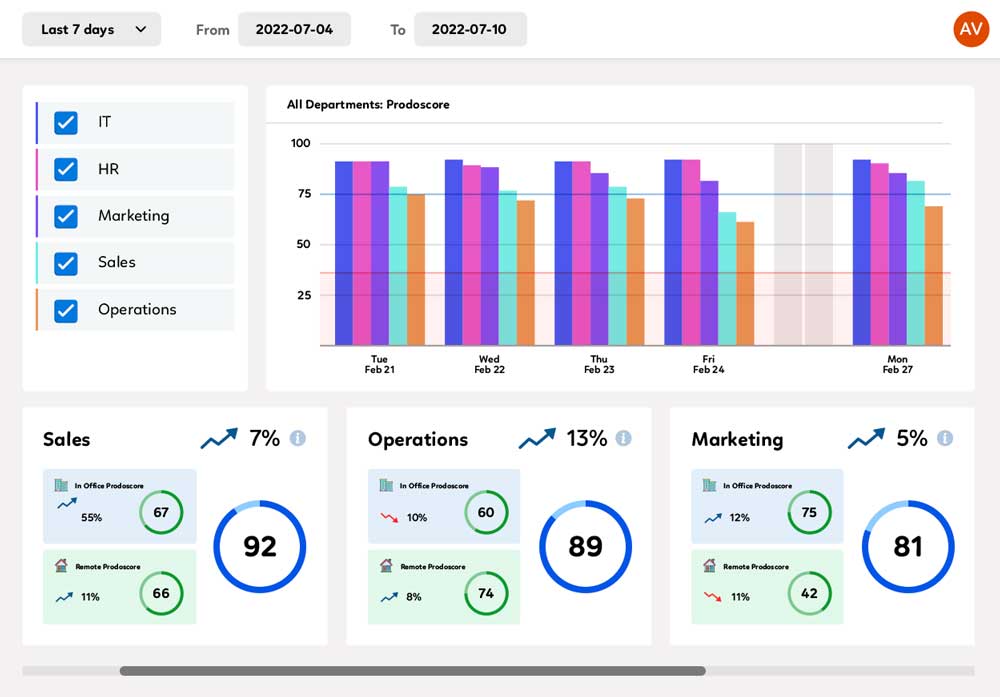Disable the Operations department checkbox

66,311
